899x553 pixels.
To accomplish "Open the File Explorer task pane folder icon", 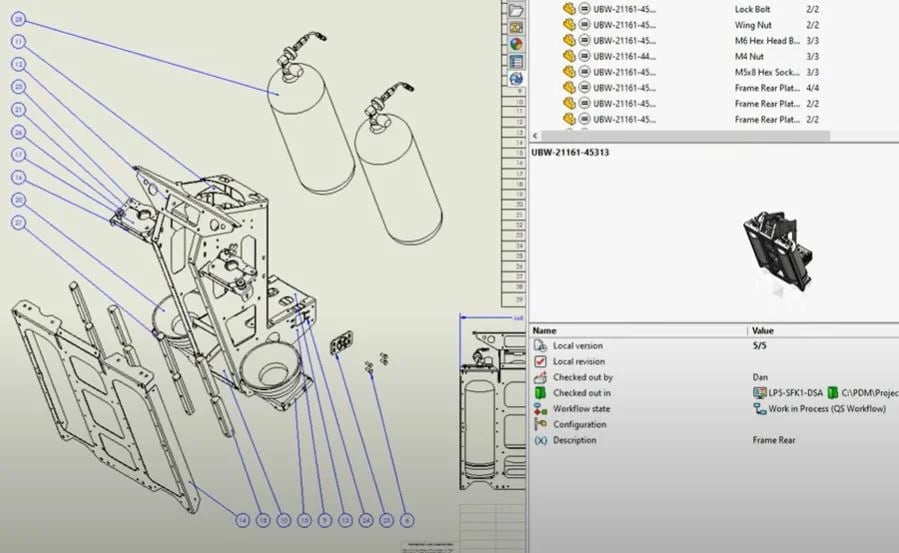I will point(515,10).
